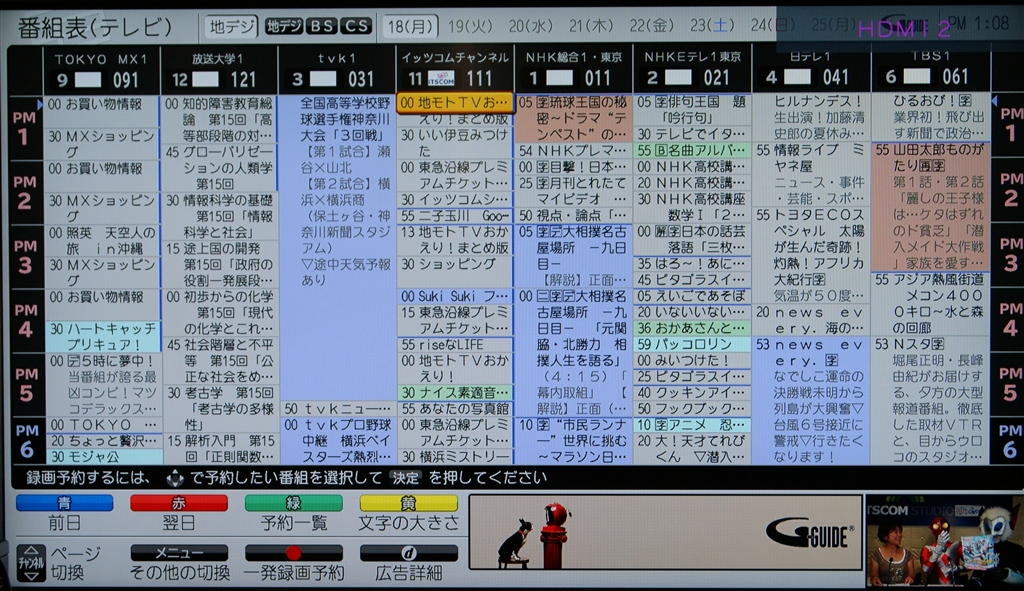Image resolution: width=1024 pixels, height=591 pixels.
Task: Select the 横浜ミストリー program
Action: [455, 456]
